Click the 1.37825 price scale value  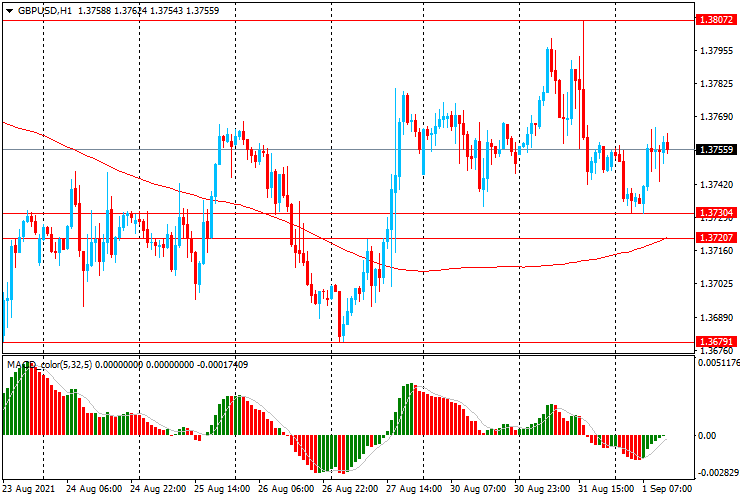[x=717, y=84]
